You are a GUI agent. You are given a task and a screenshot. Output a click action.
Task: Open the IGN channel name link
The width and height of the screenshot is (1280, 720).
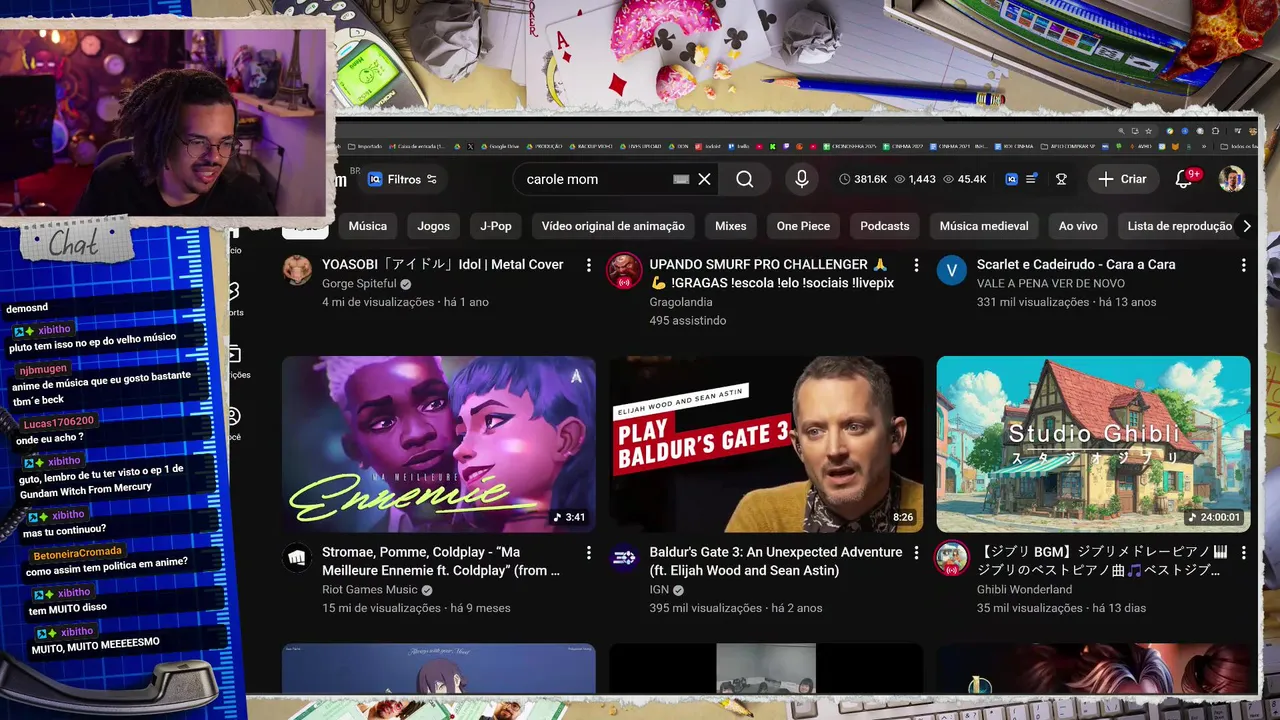coord(660,590)
